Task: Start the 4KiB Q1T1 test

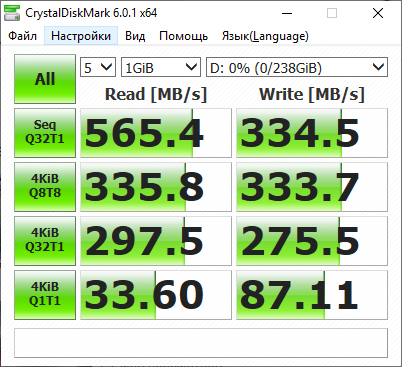Action: 45,295
